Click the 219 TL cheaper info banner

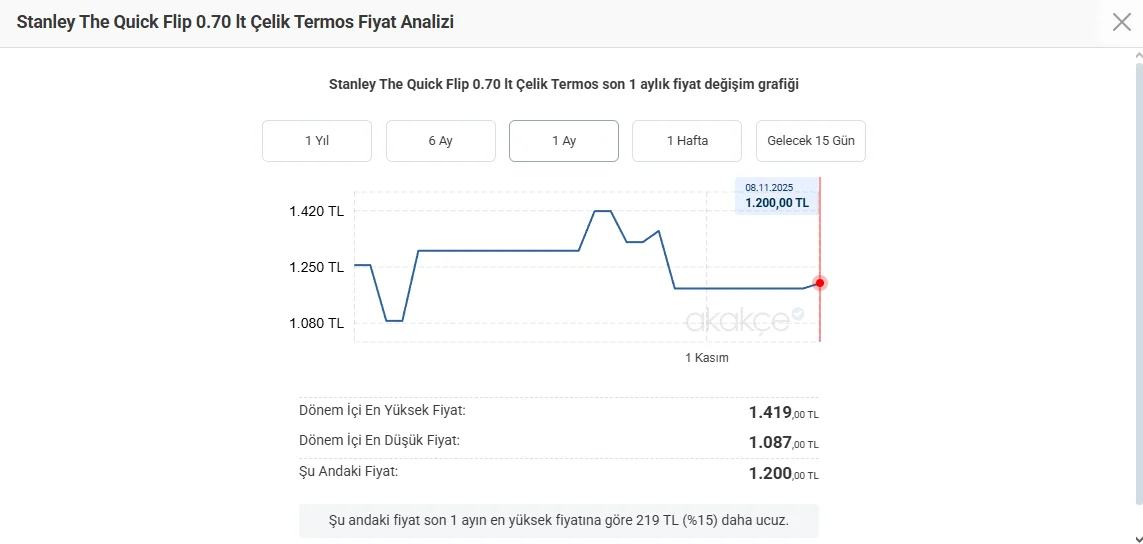(558, 521)
